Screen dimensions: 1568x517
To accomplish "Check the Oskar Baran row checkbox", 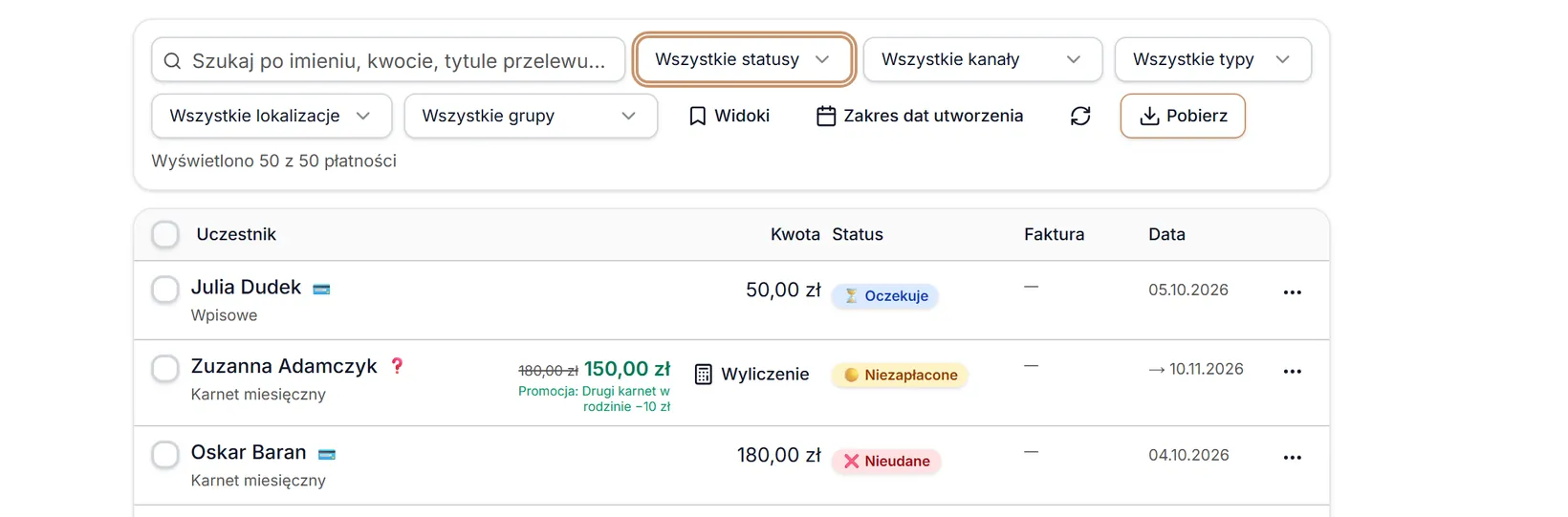I will [165, 455].
